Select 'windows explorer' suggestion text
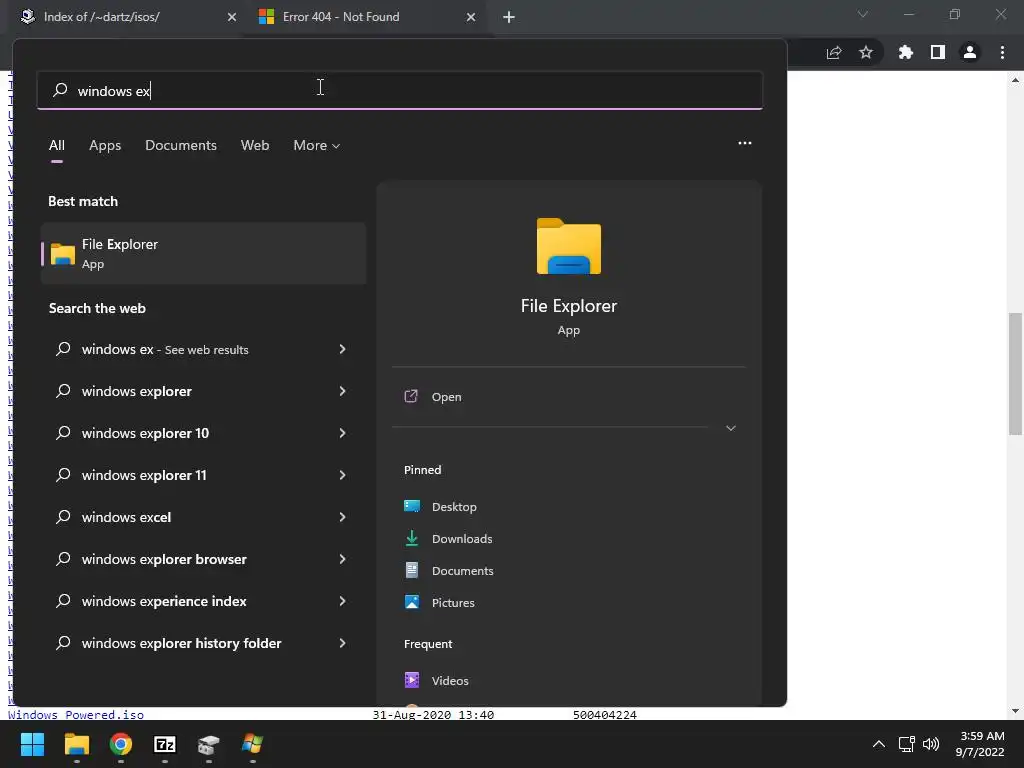The height and width of the screenshot is (768, 1024). [136, 391]
